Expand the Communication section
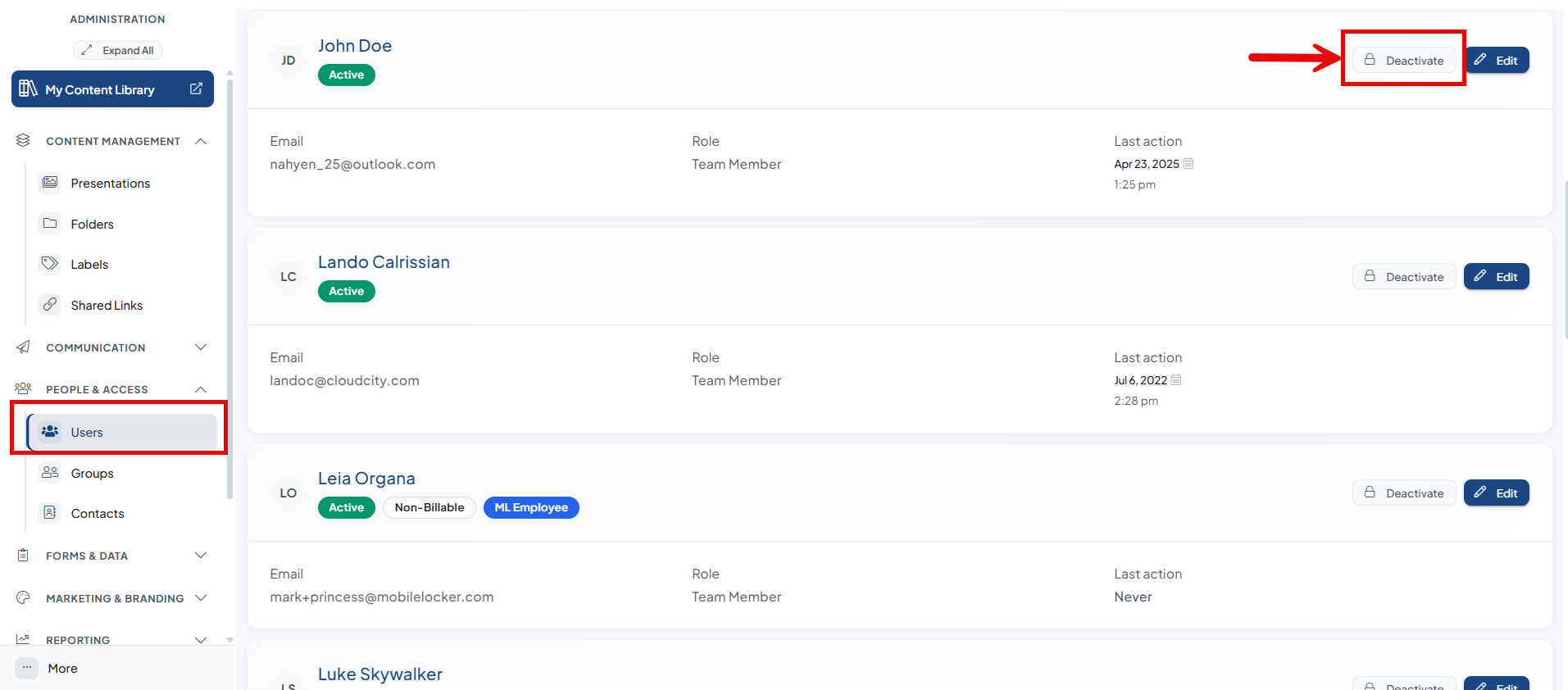 [x=201, y=347]
